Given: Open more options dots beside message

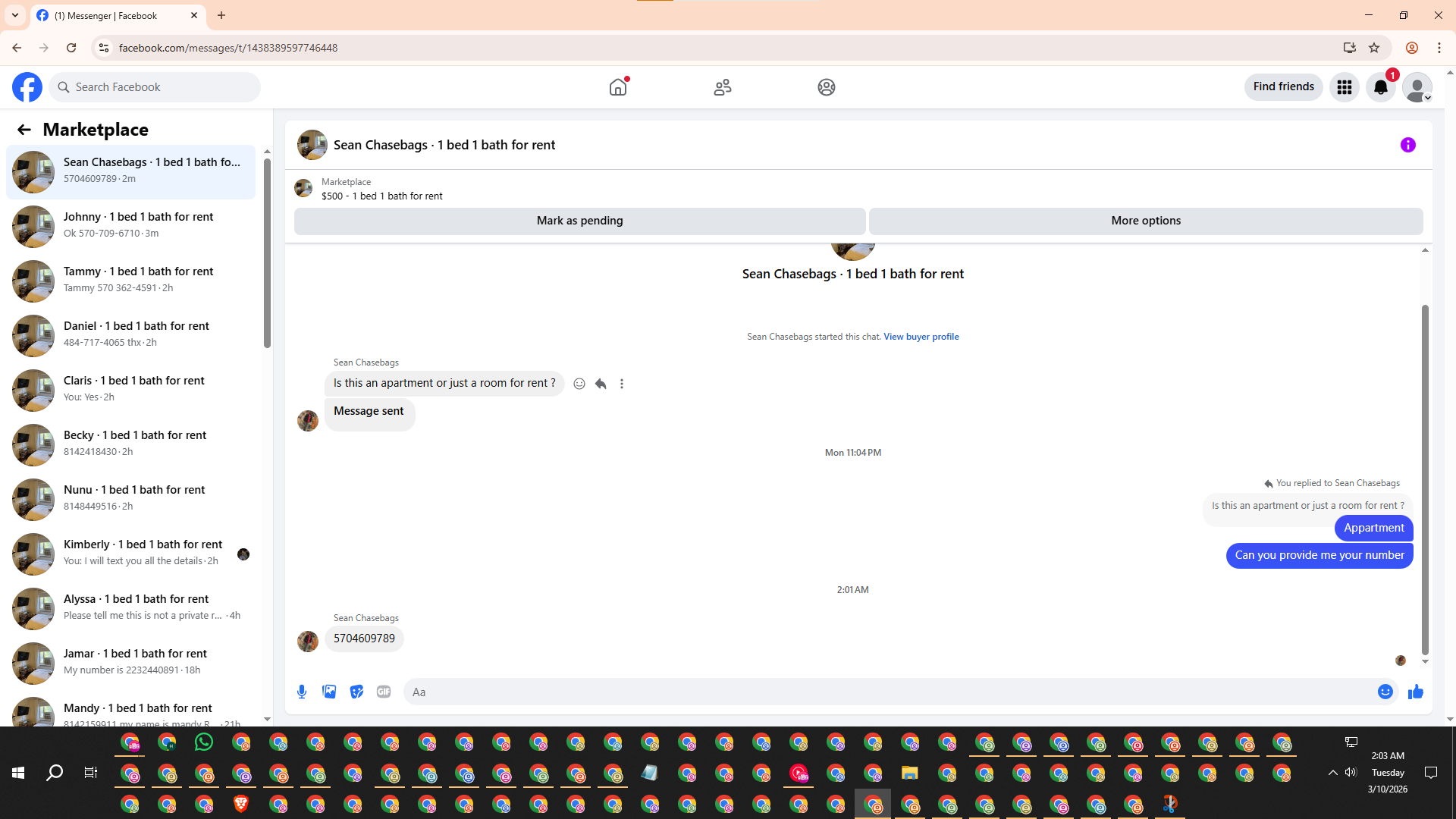Looking at the screenshot, I should (622, 384).
